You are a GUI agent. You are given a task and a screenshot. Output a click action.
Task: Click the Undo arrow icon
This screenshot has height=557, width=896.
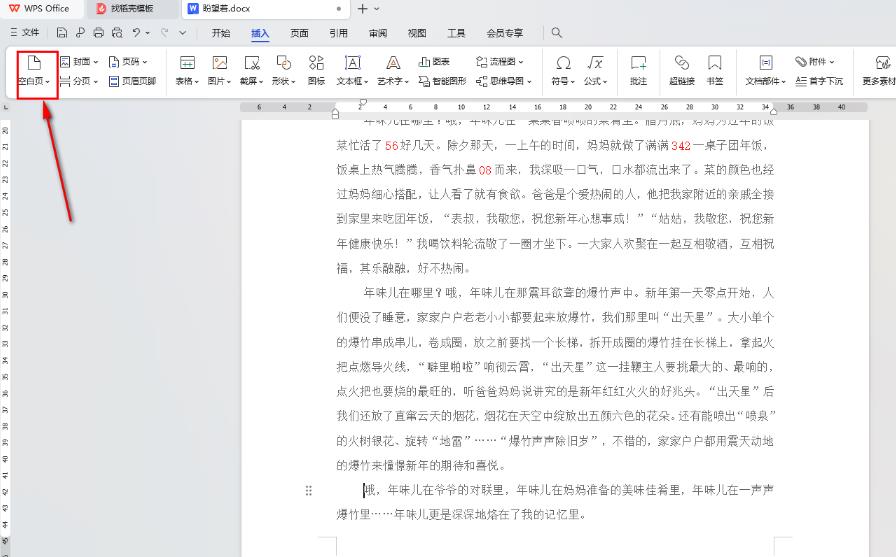(x=136, y=33)
